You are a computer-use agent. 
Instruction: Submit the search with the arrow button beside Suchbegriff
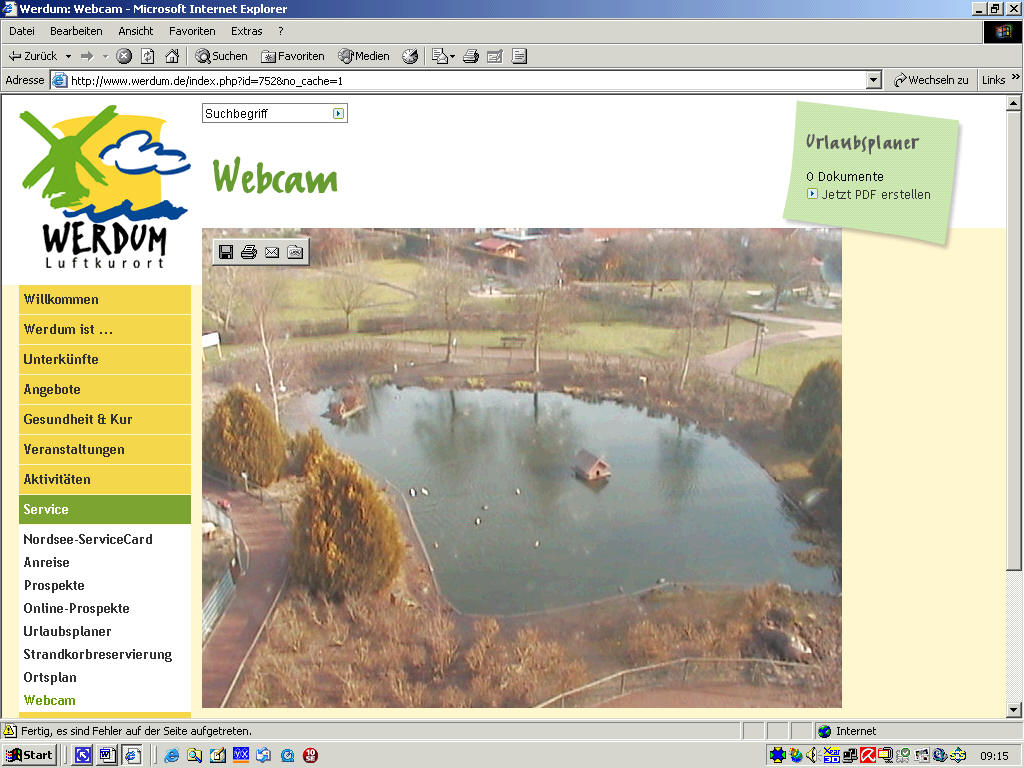pos(338,114)
